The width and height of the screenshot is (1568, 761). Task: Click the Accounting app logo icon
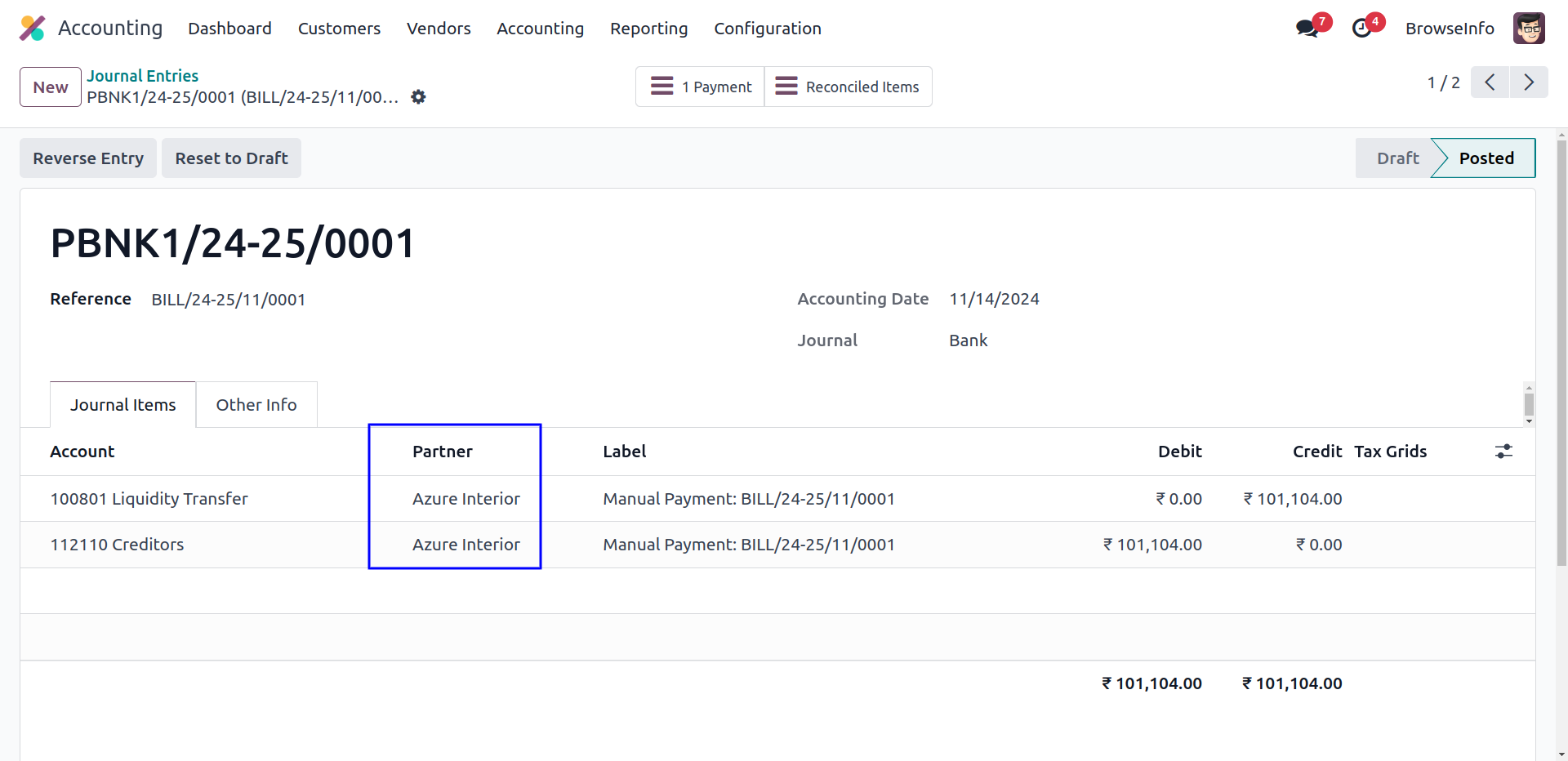tap(33, 29)
